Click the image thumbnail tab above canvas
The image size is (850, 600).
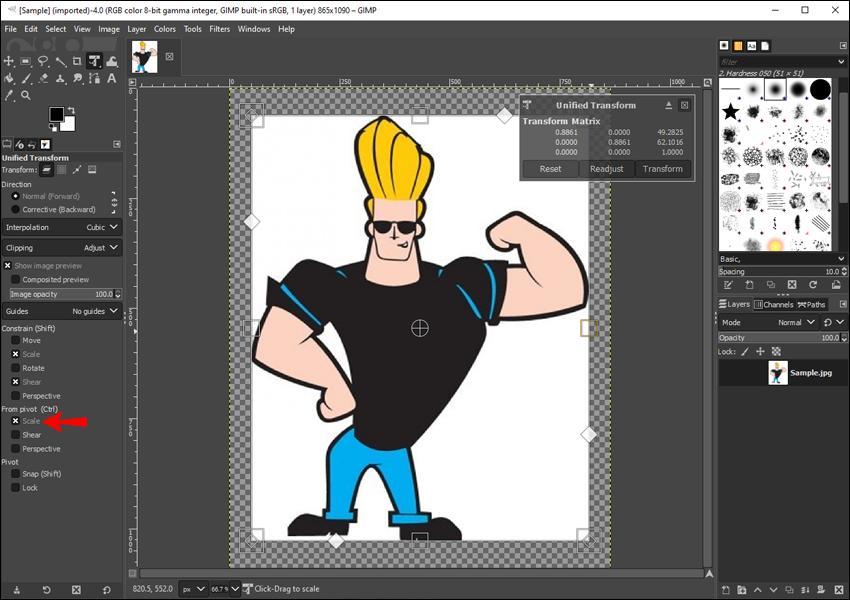pyautogui.click(x=144, y=57)
